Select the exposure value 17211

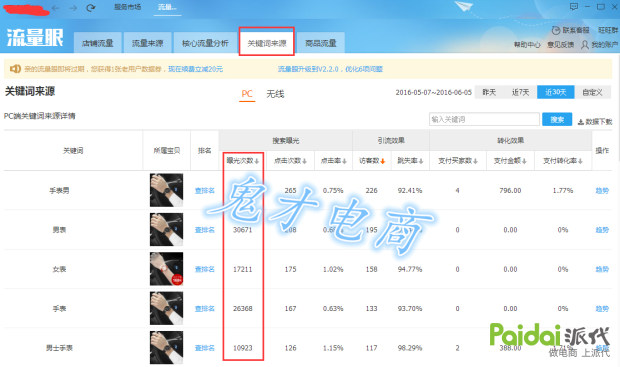[242, 269]
